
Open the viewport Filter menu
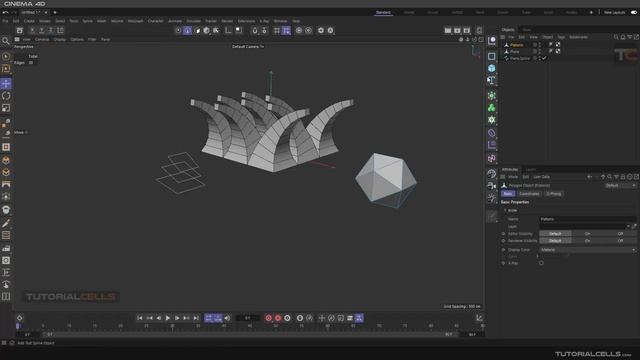pos(92,40)
